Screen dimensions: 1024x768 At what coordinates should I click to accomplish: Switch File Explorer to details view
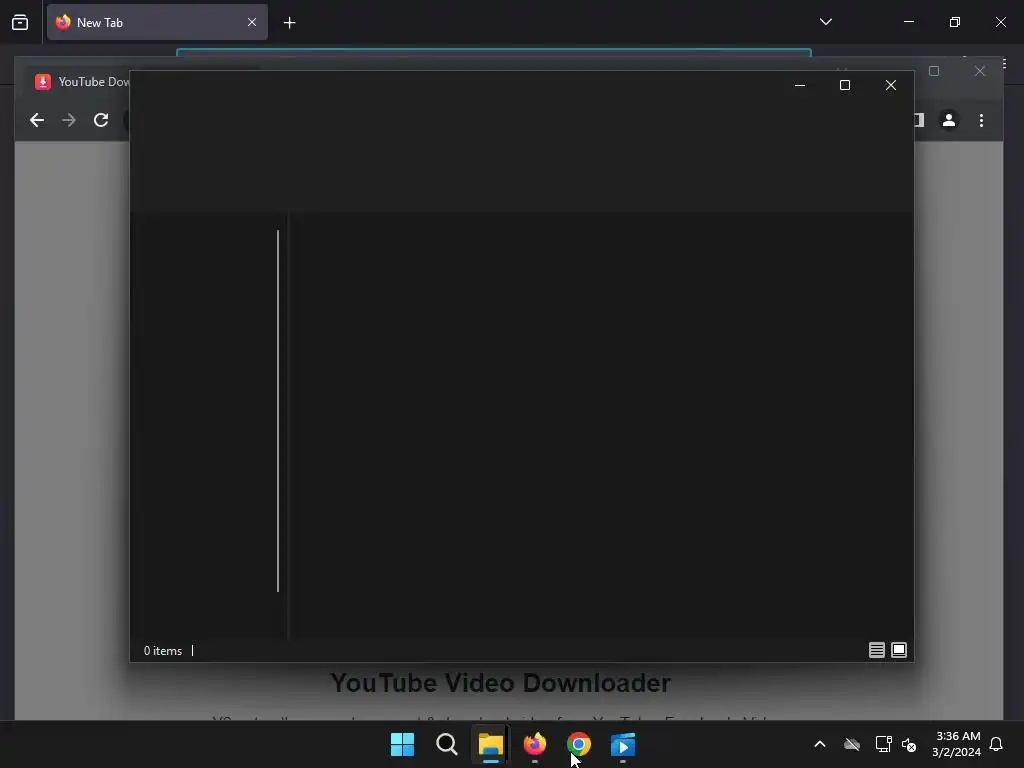pos(876,650)
